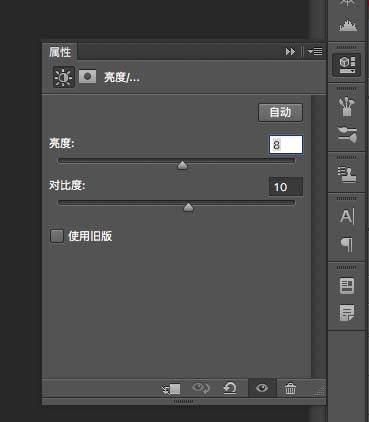Open the Brush Presets panel icon
Image resolution: width=369 pixels, height=422 pixels.
click(346, 106)
